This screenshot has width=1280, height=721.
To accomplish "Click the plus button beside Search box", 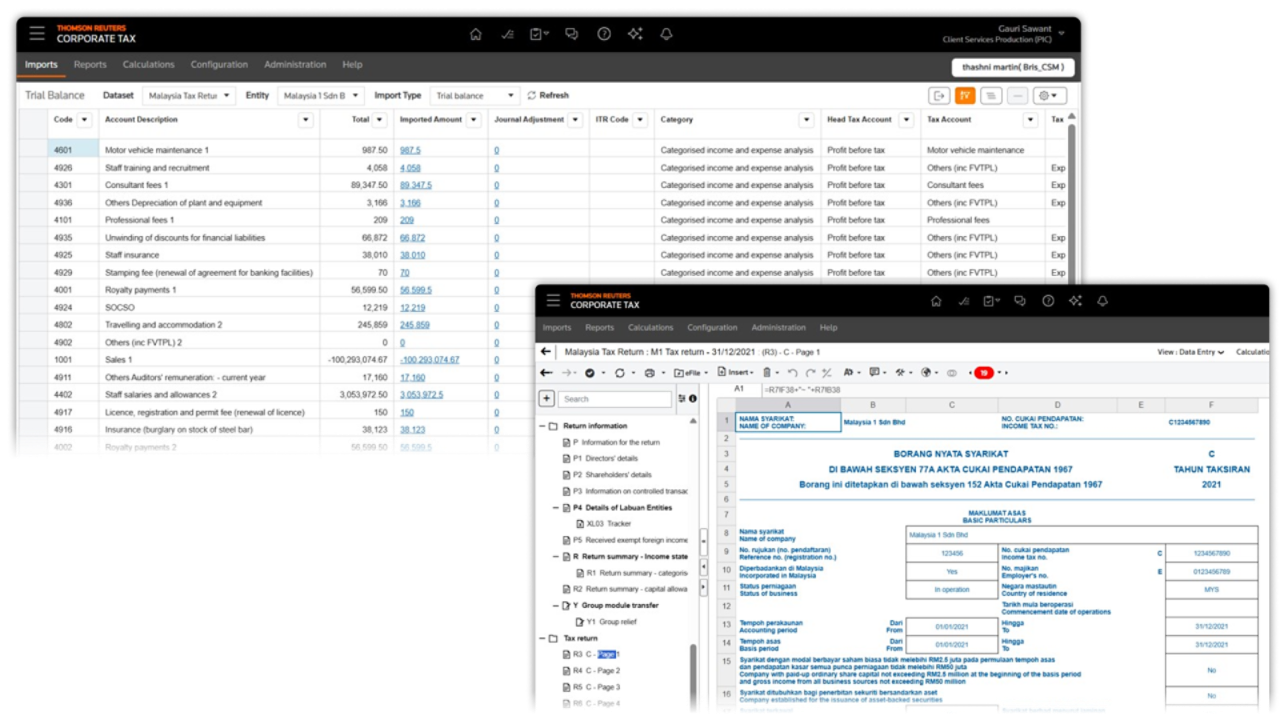I will pyautogui.click(x=547, y=398).
